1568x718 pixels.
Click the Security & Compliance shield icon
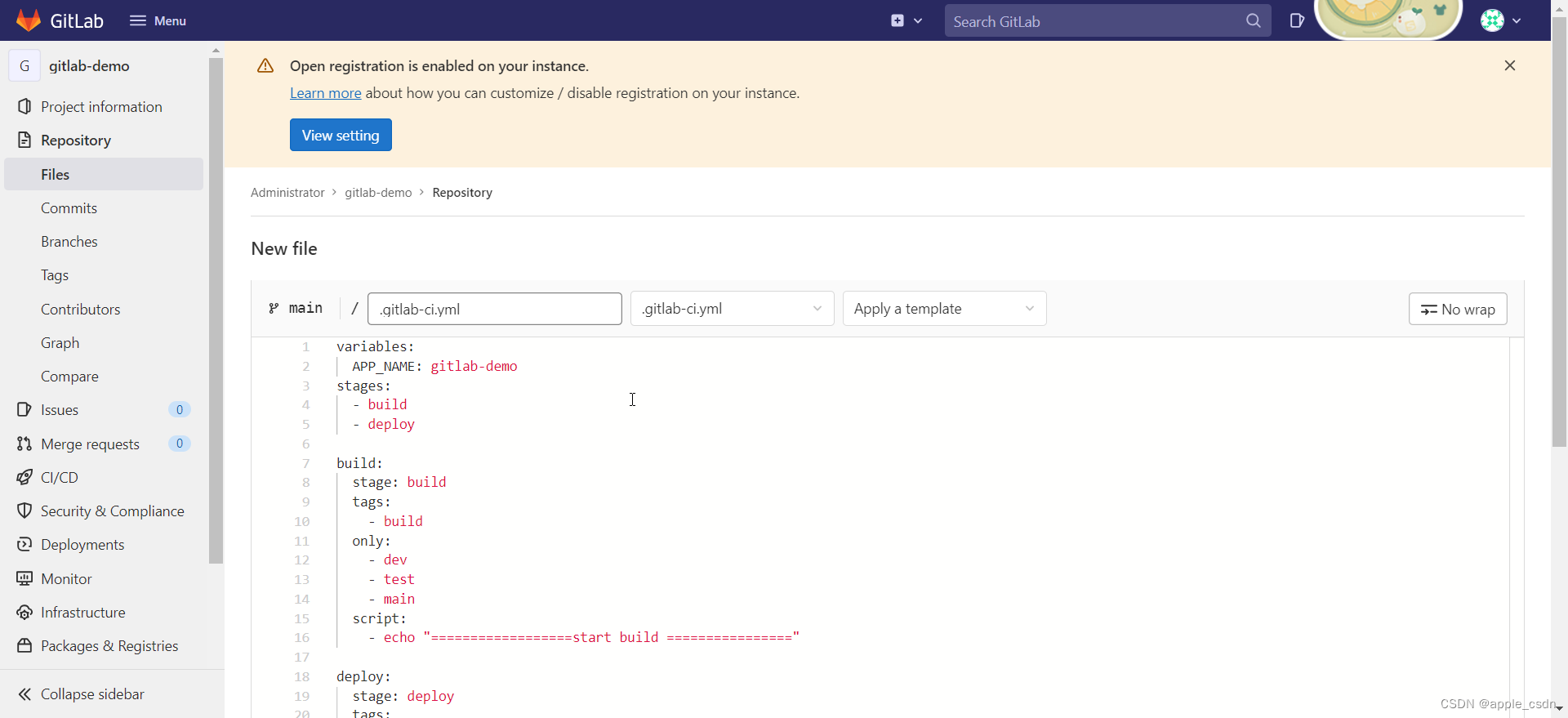(24, 511)
